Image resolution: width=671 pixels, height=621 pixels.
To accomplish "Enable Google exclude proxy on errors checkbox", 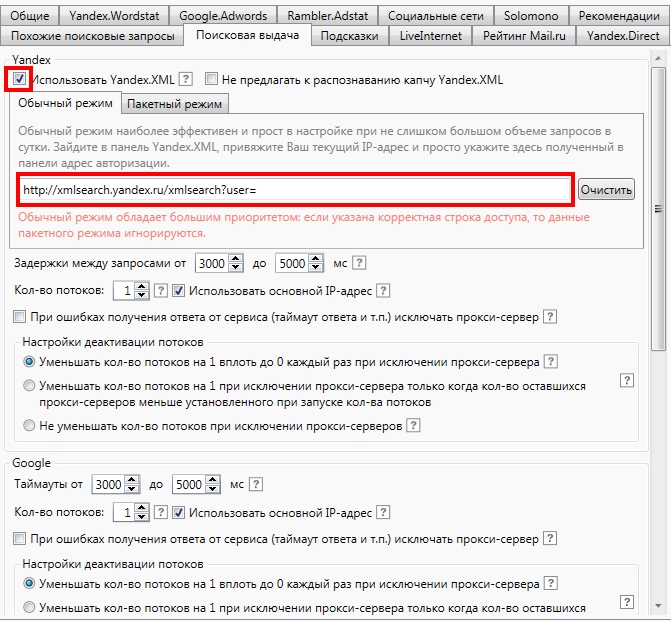I will [x=19, y=539].
